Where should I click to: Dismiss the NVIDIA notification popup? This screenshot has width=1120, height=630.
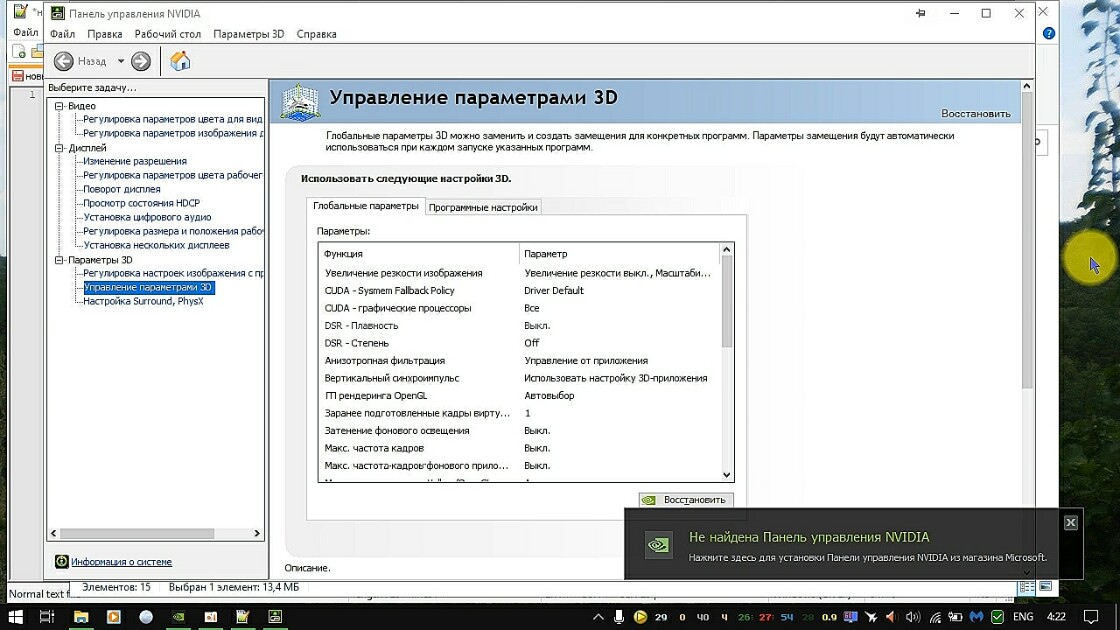pos(1070,523)
